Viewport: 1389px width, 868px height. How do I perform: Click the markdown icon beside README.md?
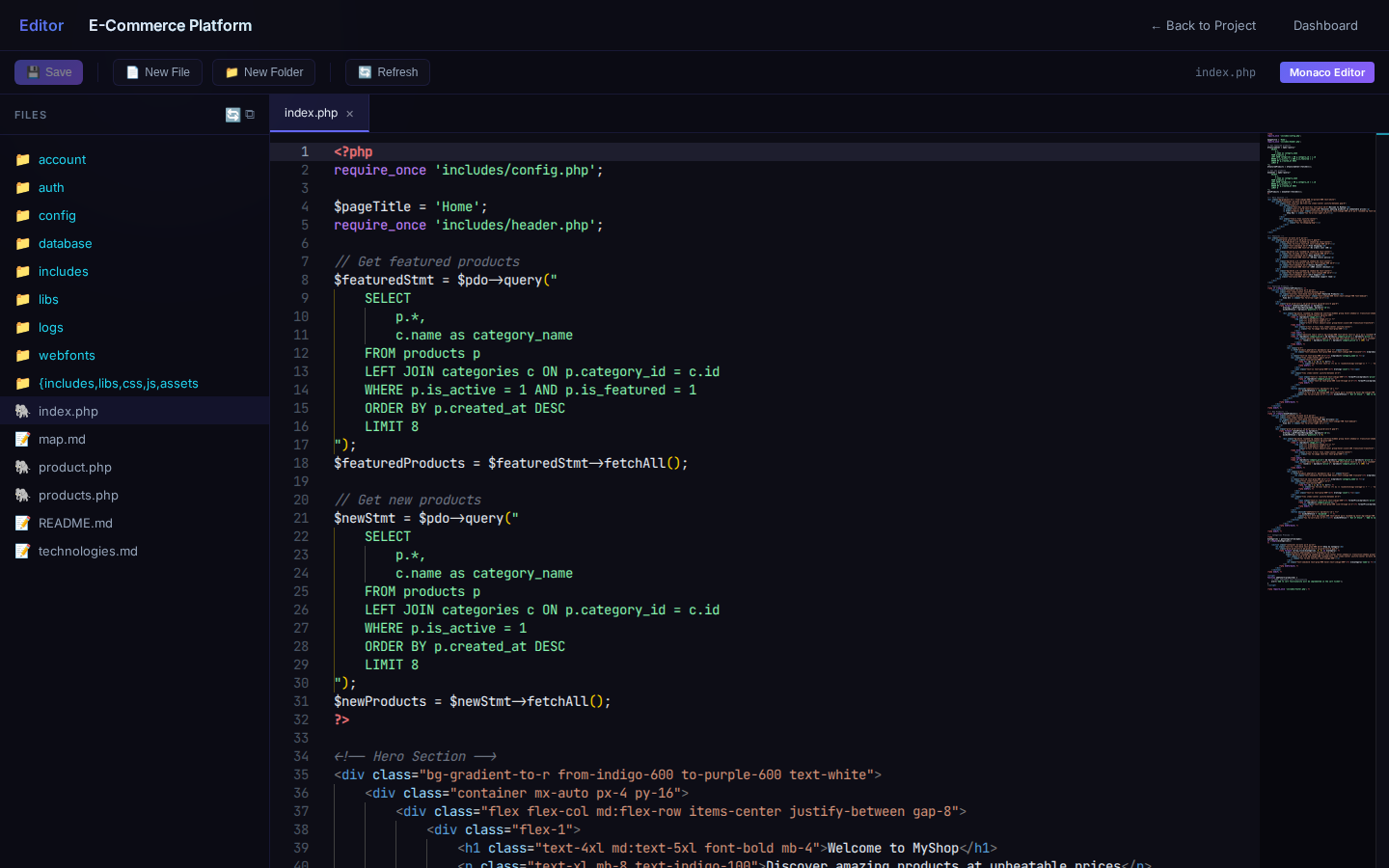[22, 523]
